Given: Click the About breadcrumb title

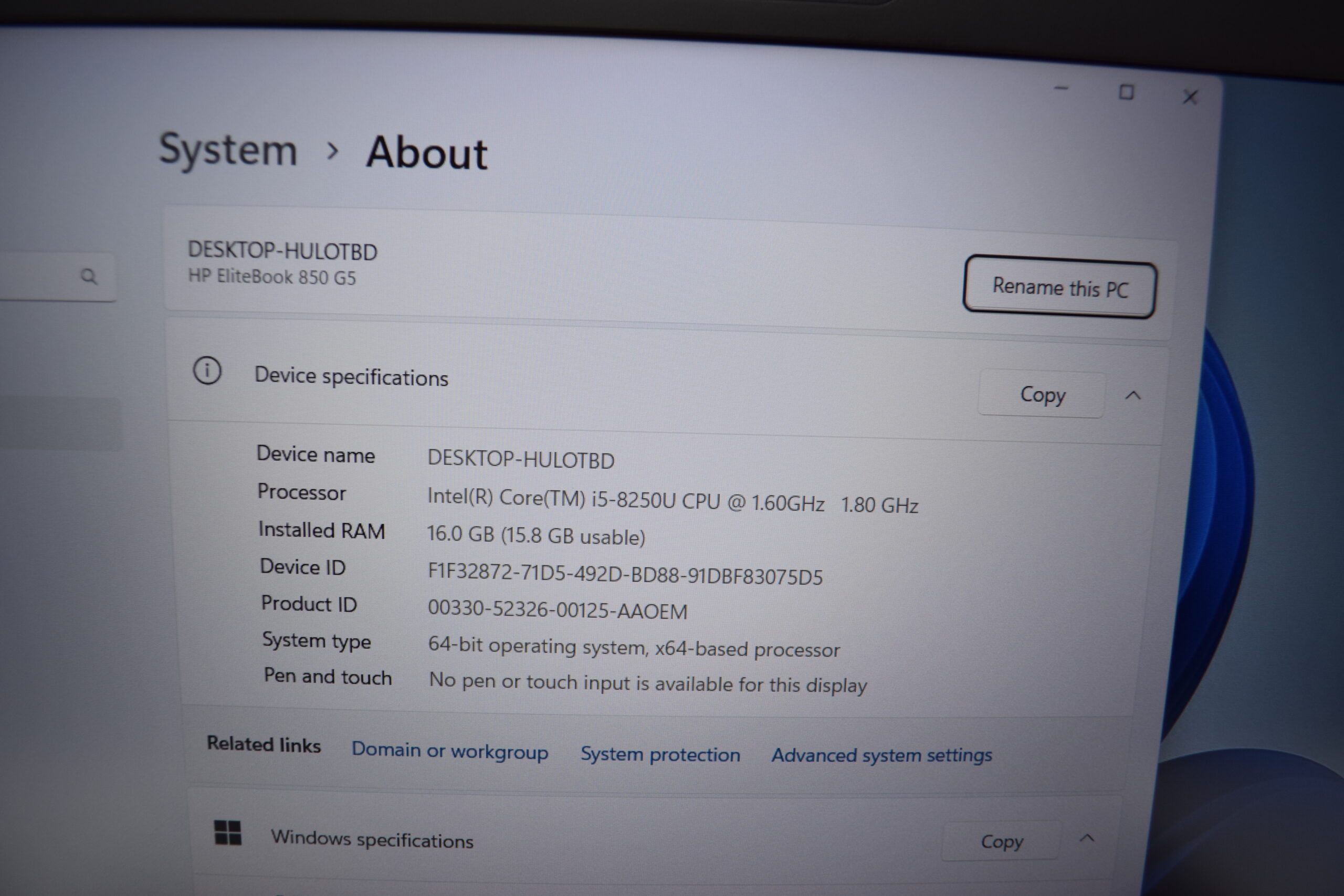Looking at the screenshot, I should click(x=426, y=153).
